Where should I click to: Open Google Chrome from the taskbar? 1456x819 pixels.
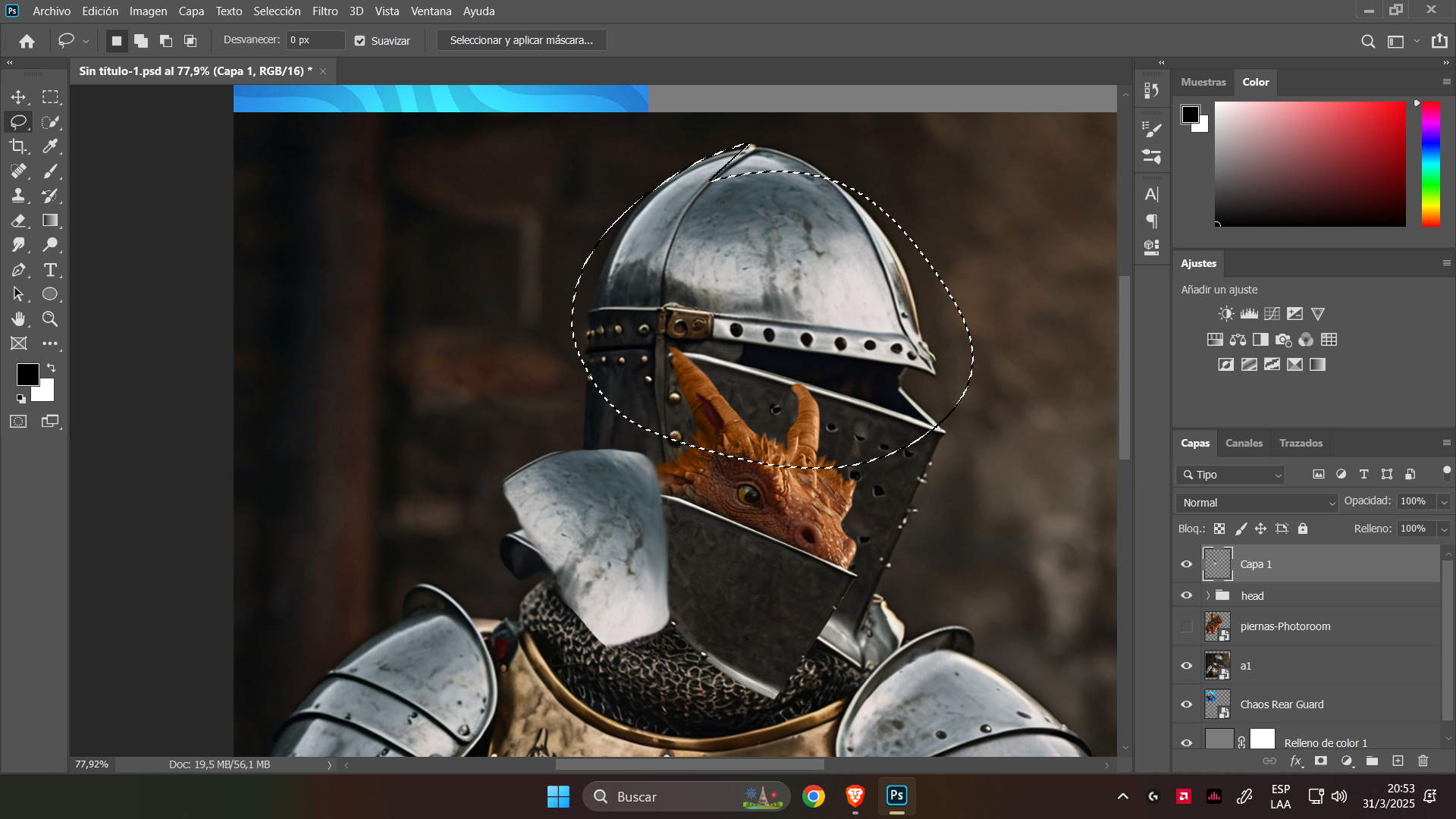coord(814,796)
